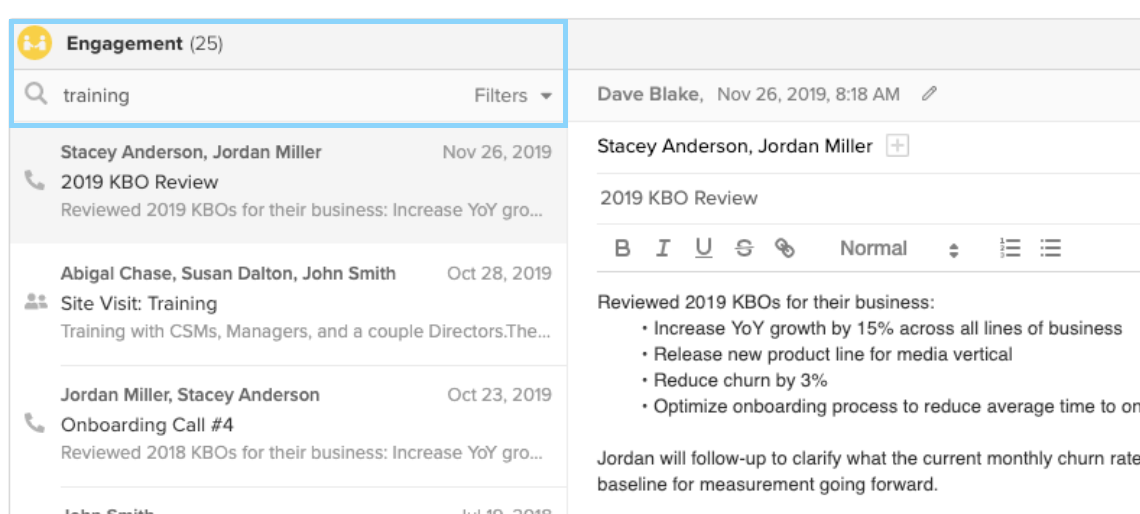Add attendee with the plus icon
1140x514 pixels.
[898, 147]
